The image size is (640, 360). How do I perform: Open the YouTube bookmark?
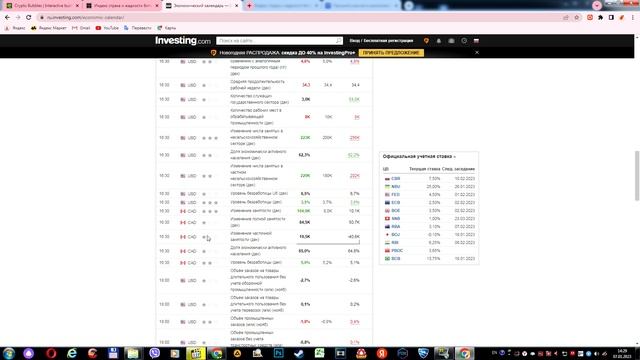(x=107, y=28)
